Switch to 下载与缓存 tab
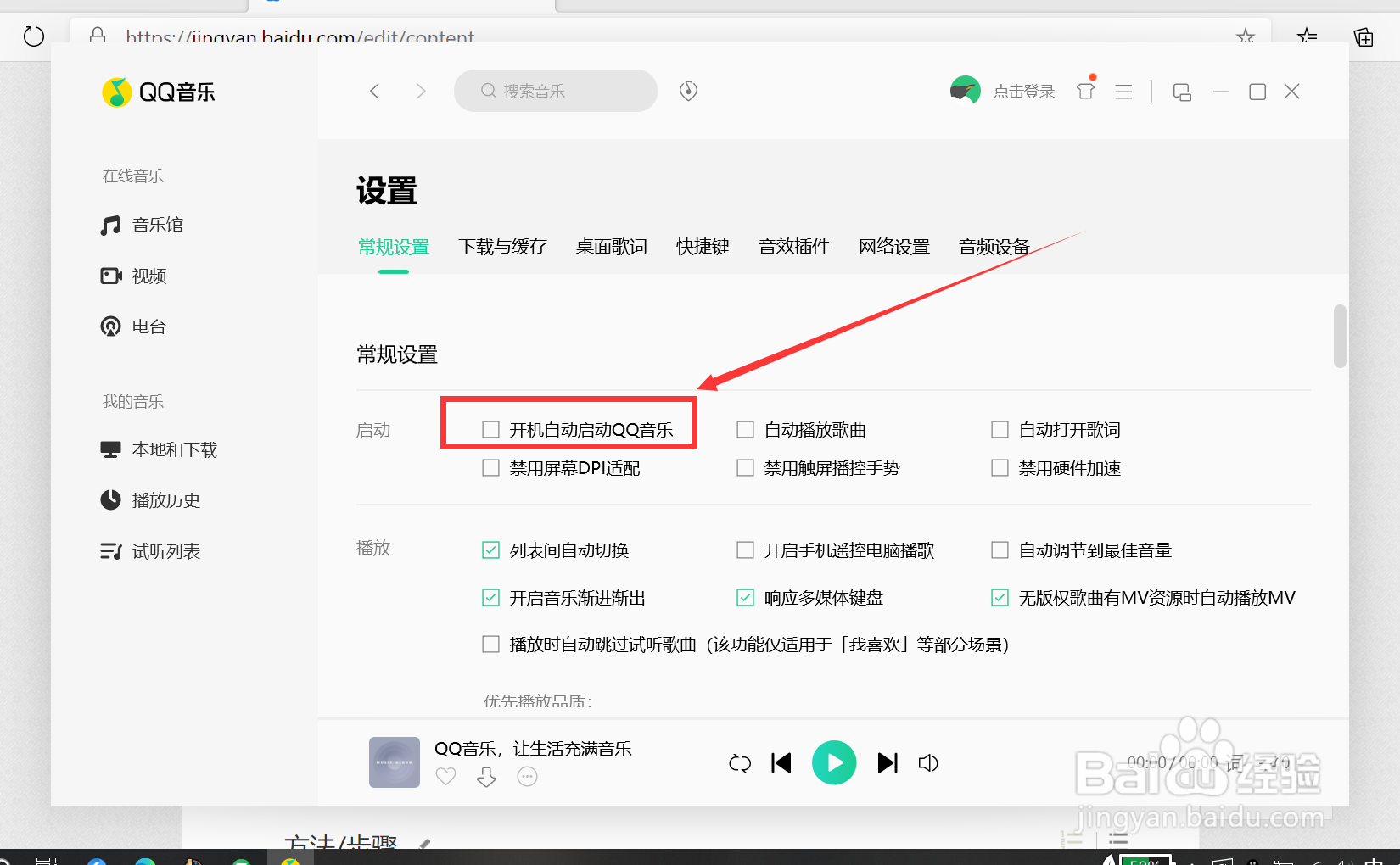 pos(502,247)
